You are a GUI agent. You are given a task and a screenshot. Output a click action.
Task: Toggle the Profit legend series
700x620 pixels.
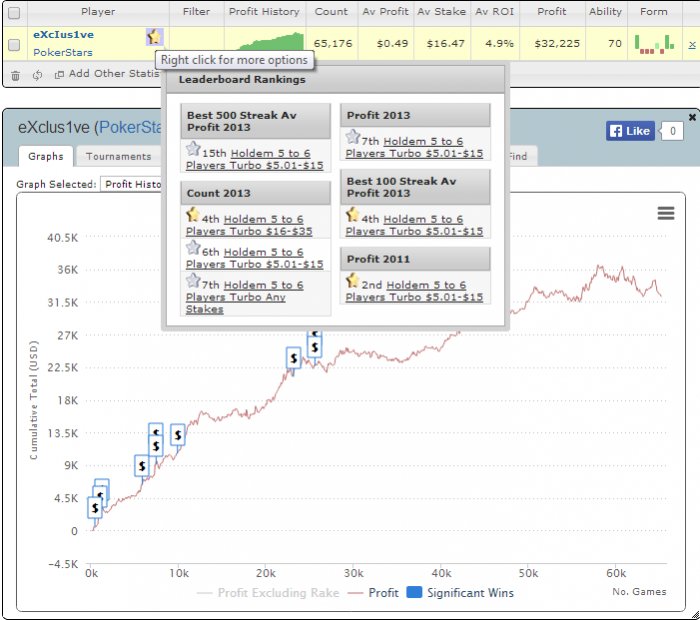click(374, 593)
